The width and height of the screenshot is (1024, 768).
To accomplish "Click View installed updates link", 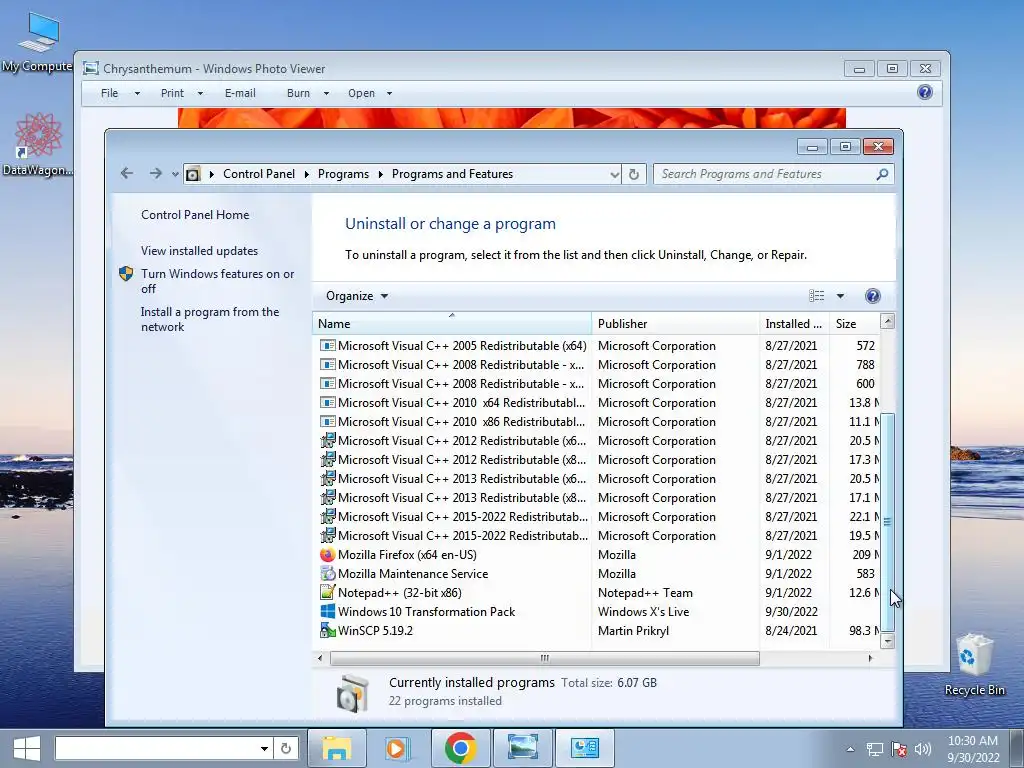I will (x=199, y=251).
